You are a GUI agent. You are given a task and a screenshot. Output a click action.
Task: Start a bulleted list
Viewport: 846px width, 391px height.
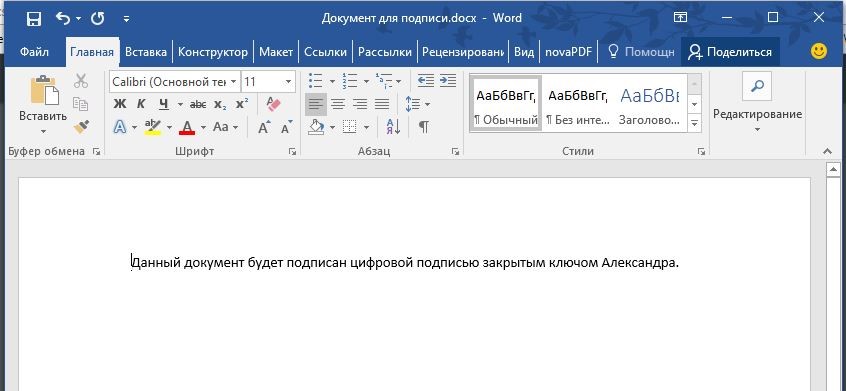click(316, 81)
